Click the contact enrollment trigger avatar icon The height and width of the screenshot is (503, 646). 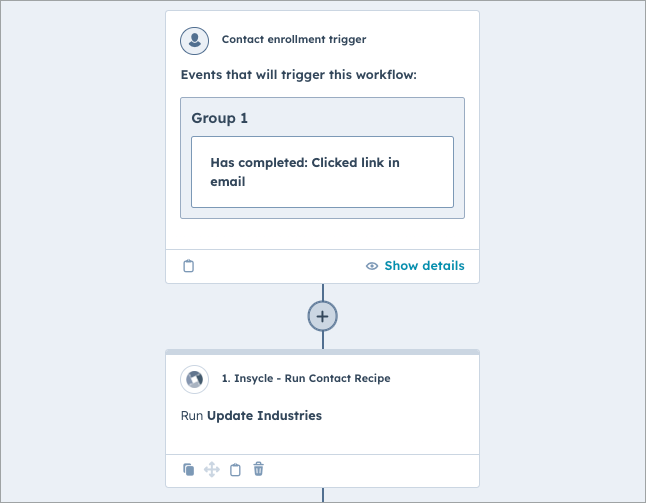click(194, 40)
